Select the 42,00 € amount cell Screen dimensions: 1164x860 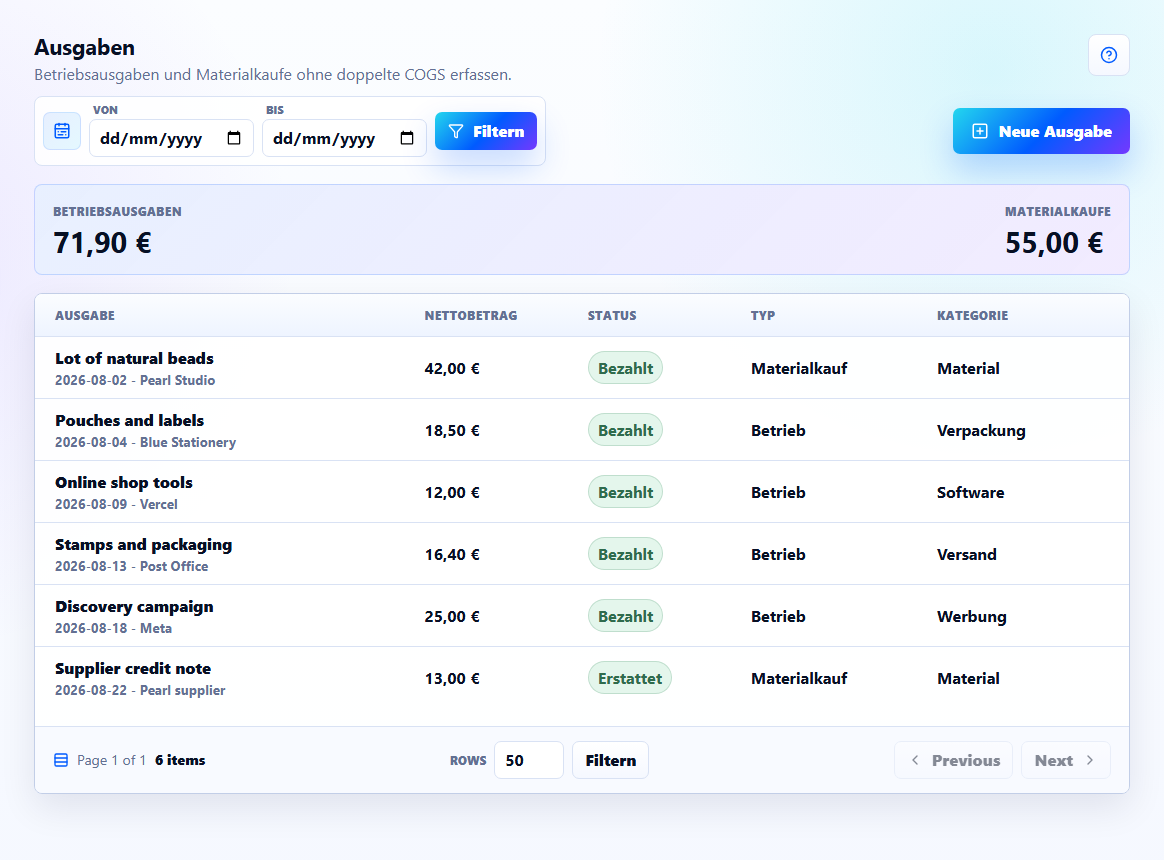(x=452, y=368)
